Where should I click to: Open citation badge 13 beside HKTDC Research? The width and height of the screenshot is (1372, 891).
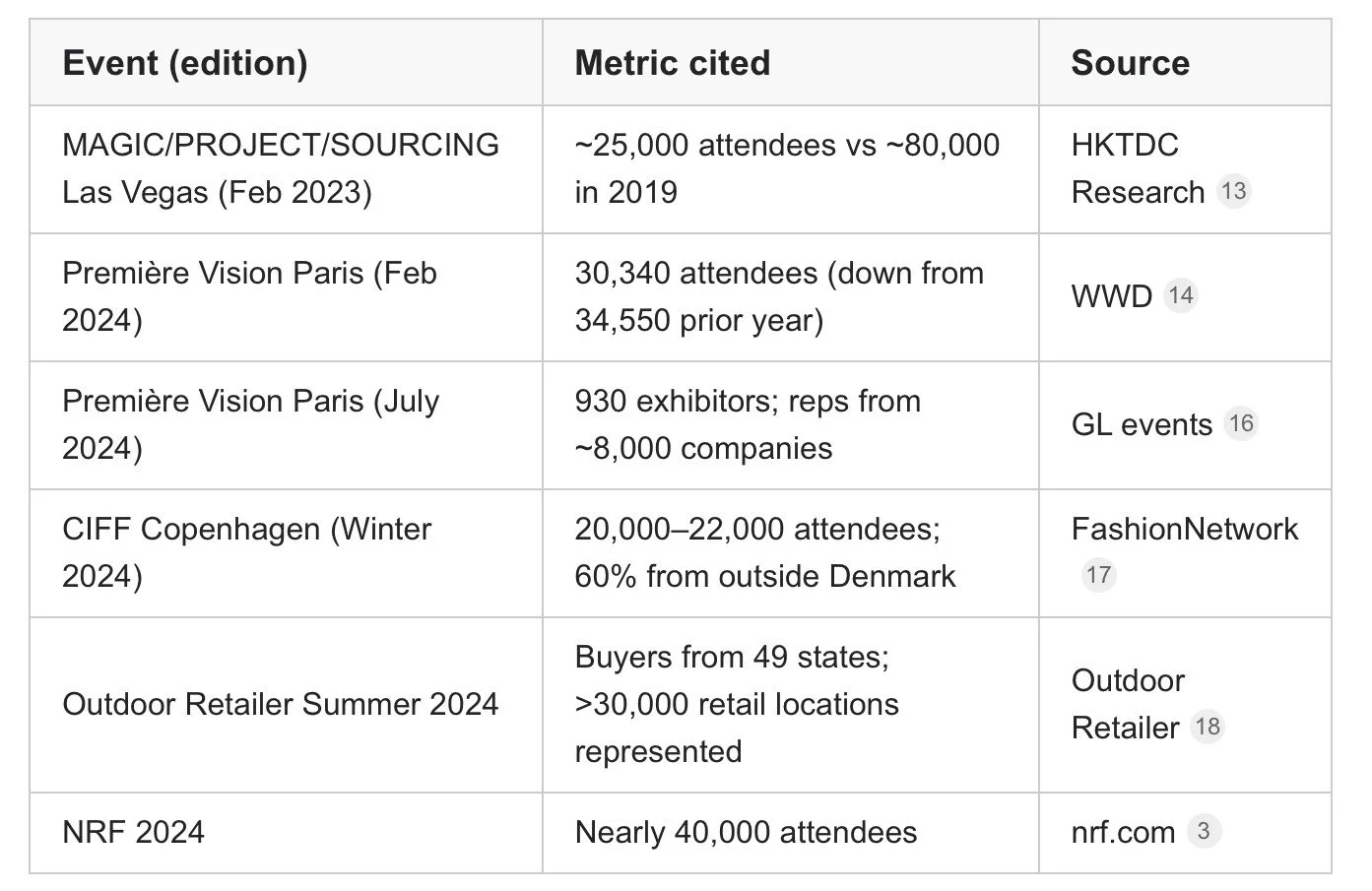point(1233,190)
